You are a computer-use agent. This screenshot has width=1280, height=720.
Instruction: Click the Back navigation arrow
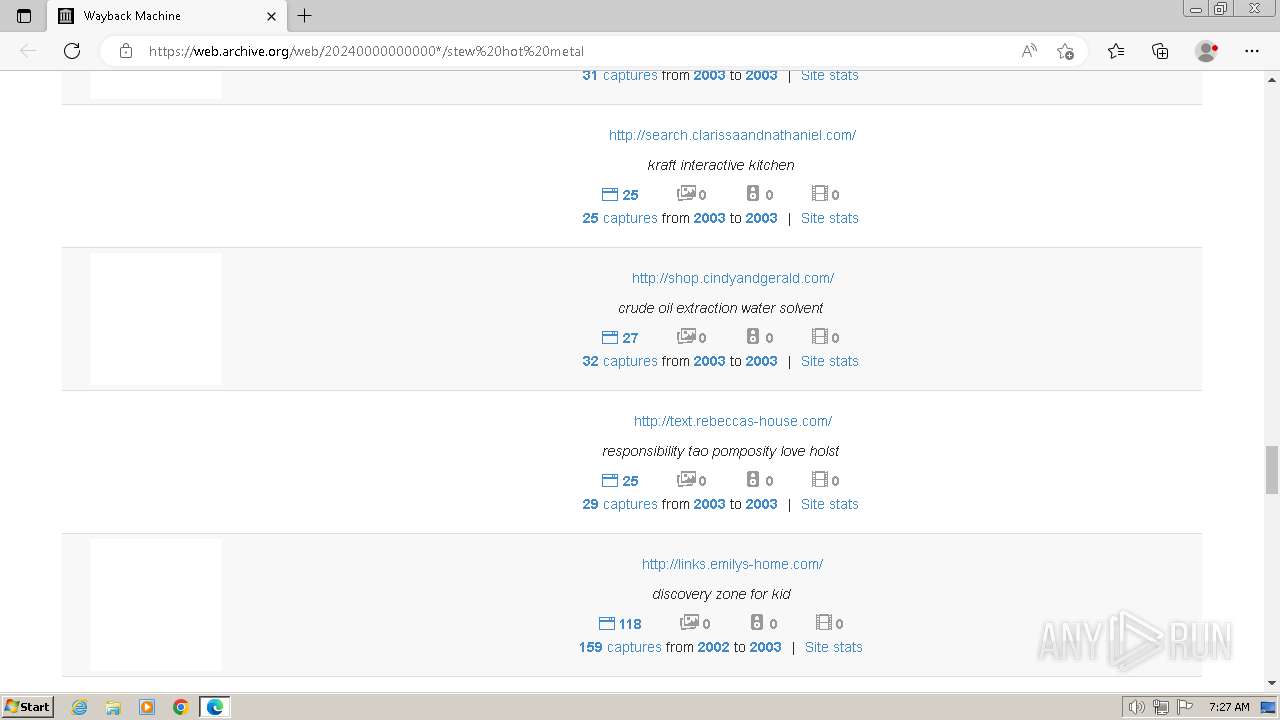tap(28, 51)
